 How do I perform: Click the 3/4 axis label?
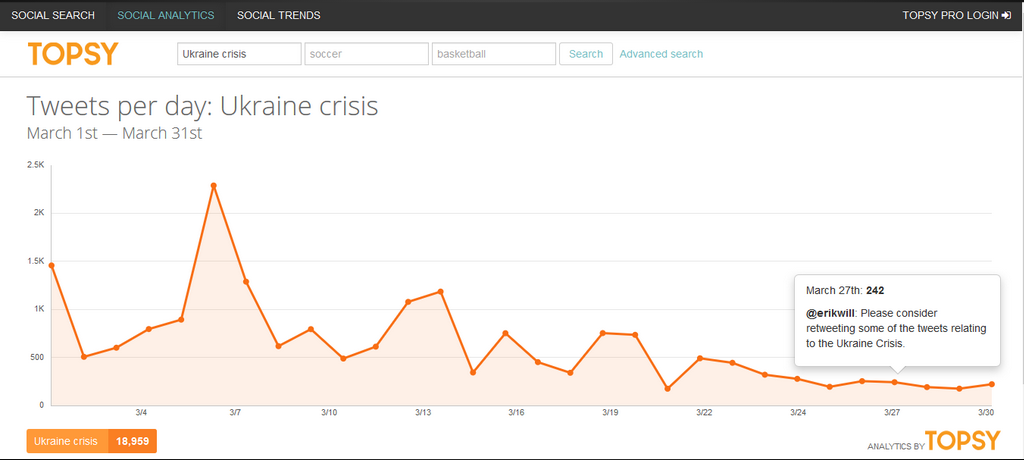tap(141, 412)
